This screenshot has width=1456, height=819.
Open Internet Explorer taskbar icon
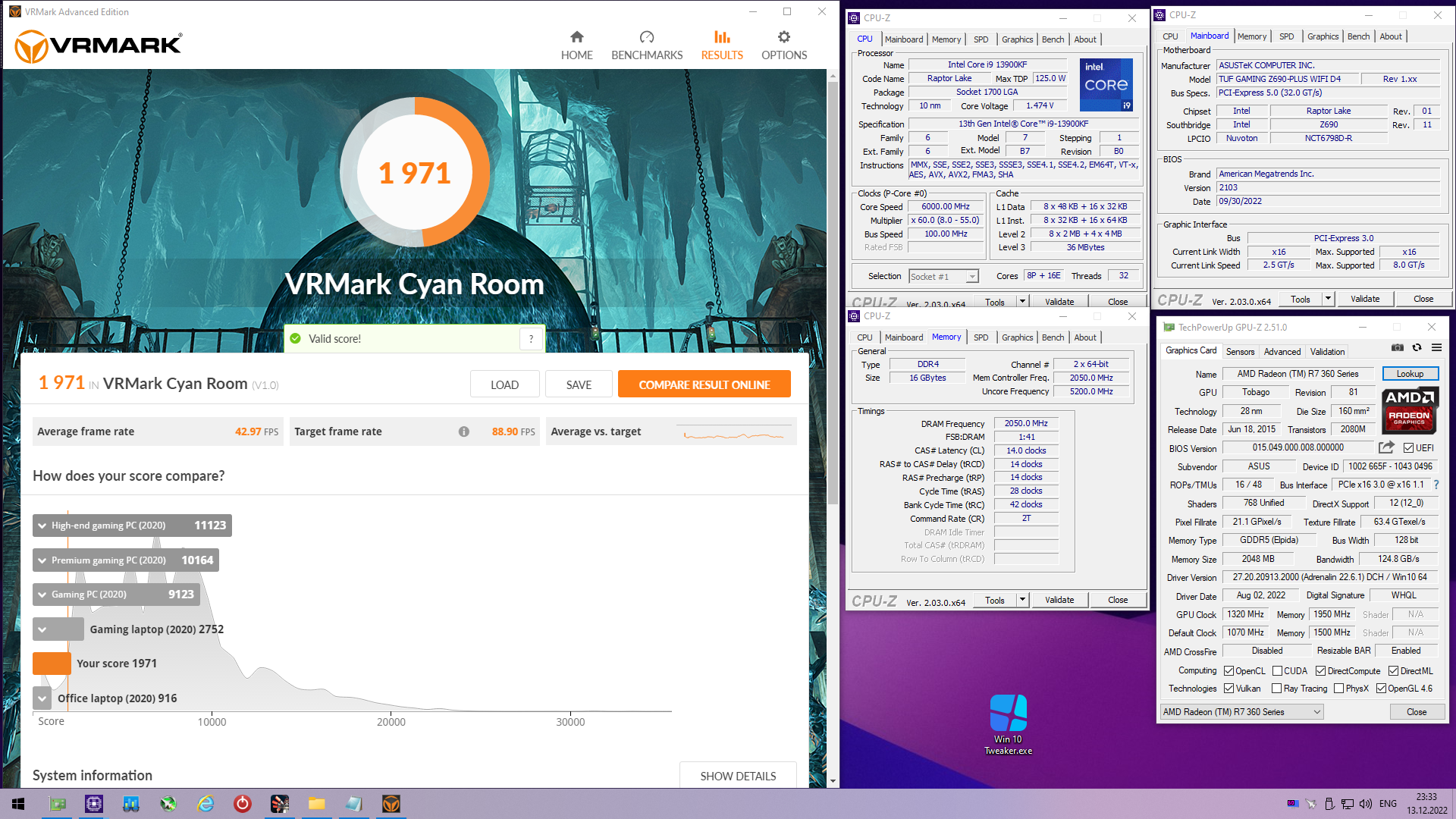pos(206,804)
